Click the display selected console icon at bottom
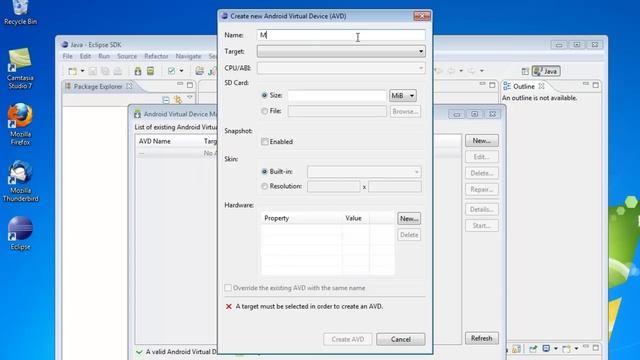The image size is (640, 360). point(547,349)
